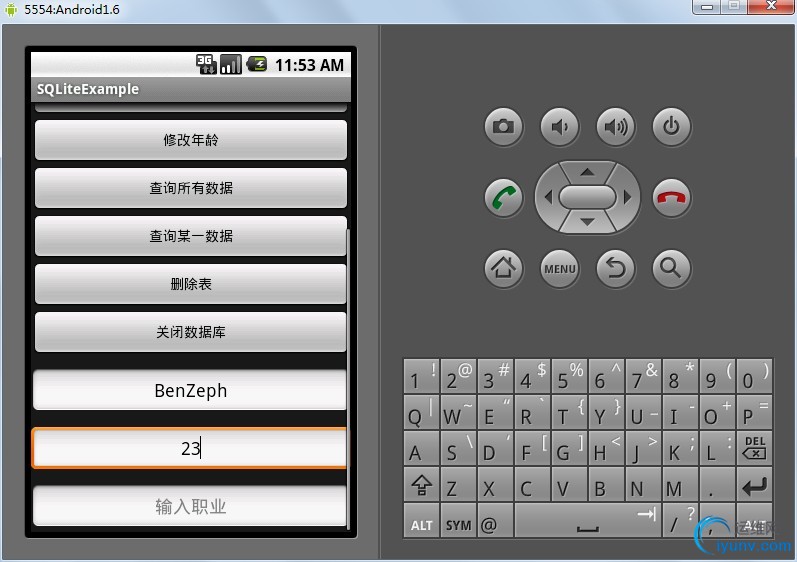Raise volume with the volume up button
The image size is (797, 562).
pyautogui.click(x=615, y=126)
